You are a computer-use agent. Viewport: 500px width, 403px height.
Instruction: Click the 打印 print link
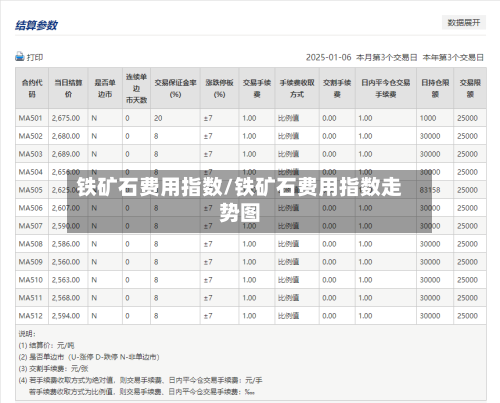[x=35, y=57]
